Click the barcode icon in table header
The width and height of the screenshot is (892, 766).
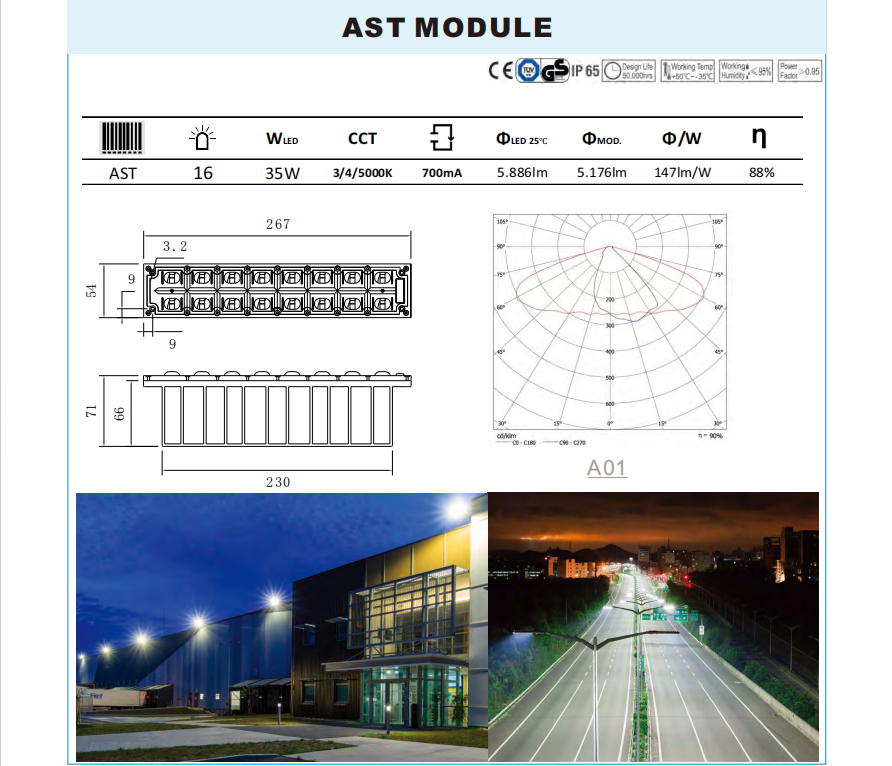[x=122, y=138]
